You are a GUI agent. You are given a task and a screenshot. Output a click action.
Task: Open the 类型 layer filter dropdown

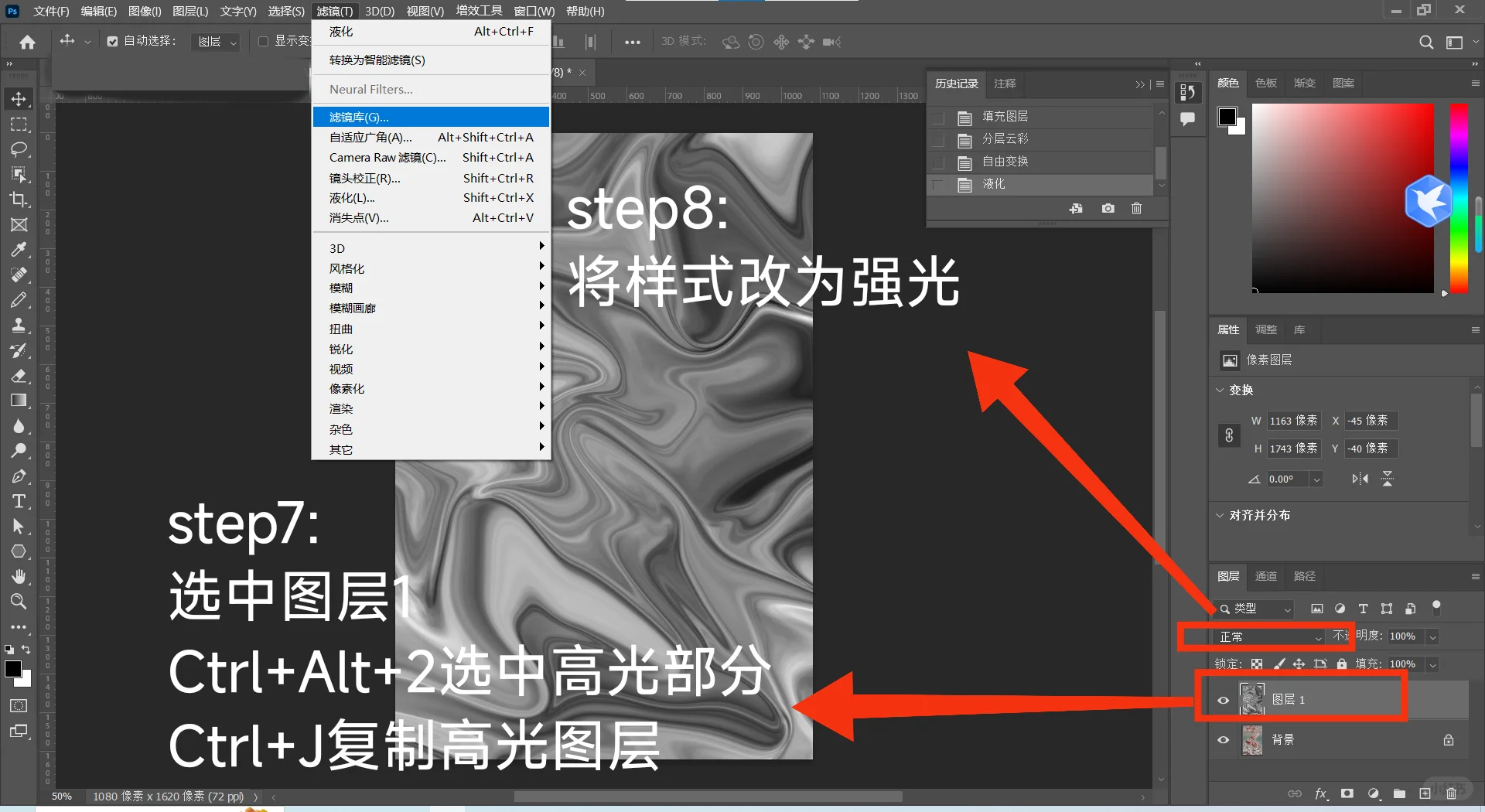[1255, 609]
